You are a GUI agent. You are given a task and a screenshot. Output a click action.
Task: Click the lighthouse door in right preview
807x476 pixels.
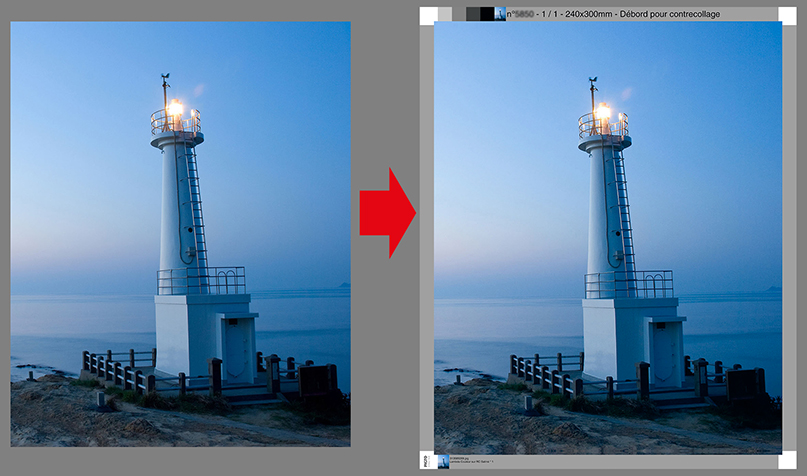tap(666, 353)
